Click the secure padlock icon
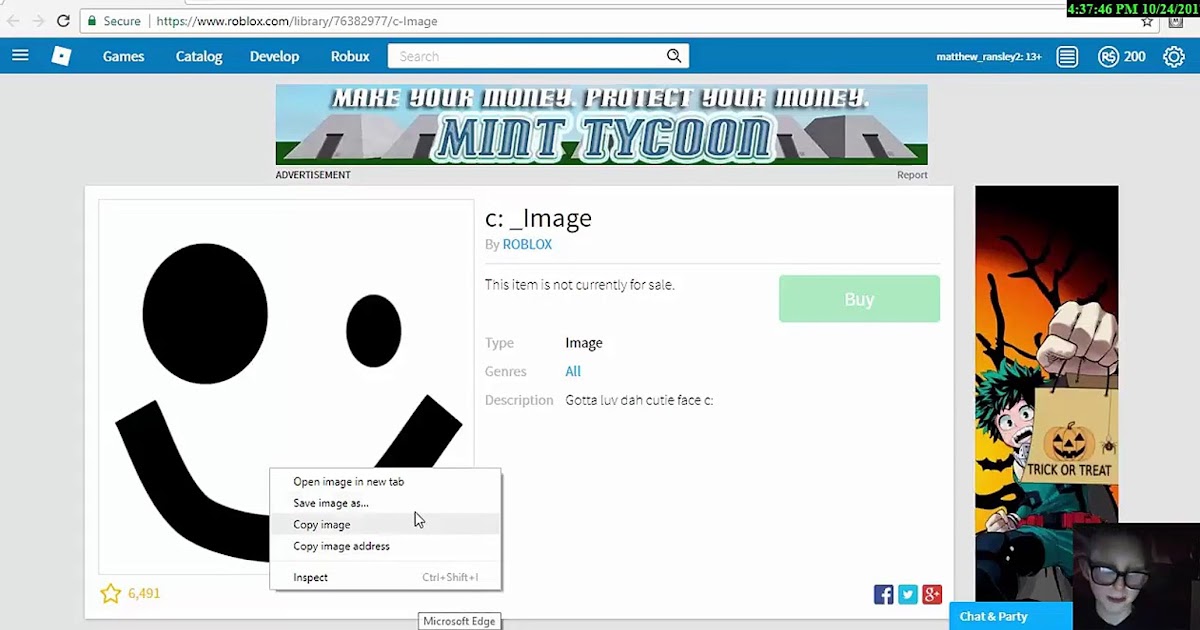Image resolution: width=1200 pixels, height=630 pixels. tap(92, 21)
